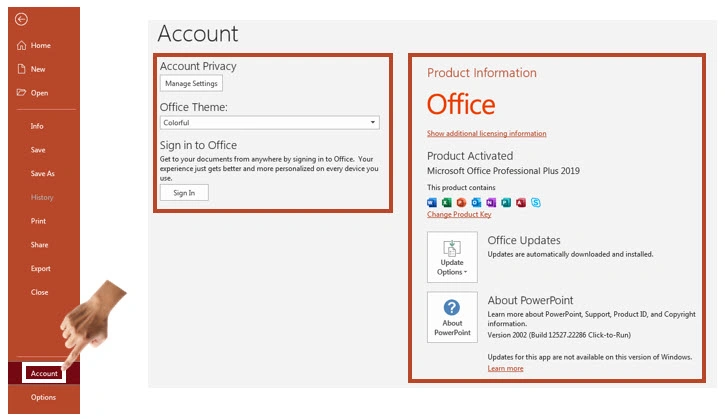Open Show additional licensing information link
This screenshot has width=725, height=419.
tap(486, 133)
